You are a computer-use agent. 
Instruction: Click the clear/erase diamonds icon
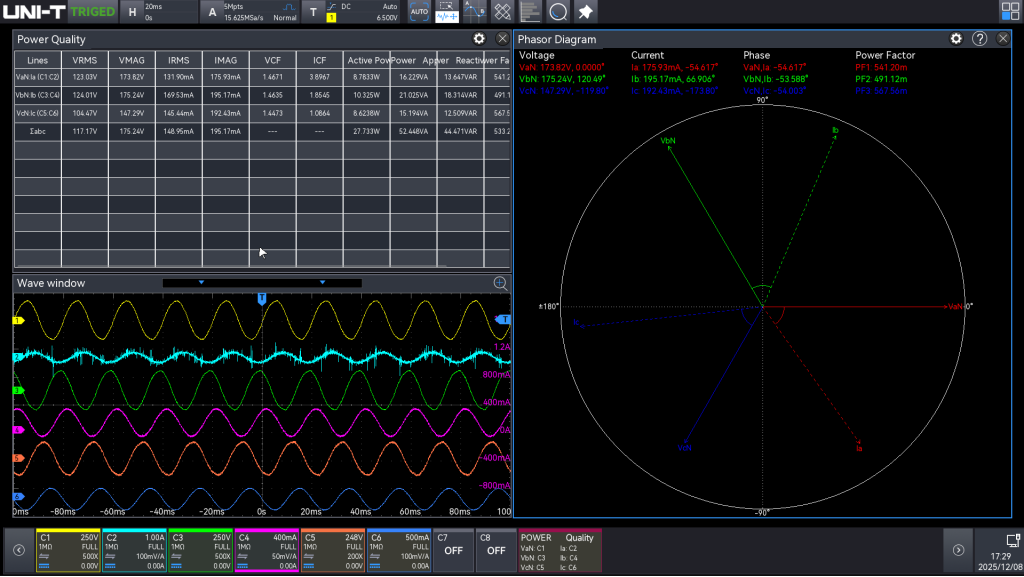[x=502, y=12]
